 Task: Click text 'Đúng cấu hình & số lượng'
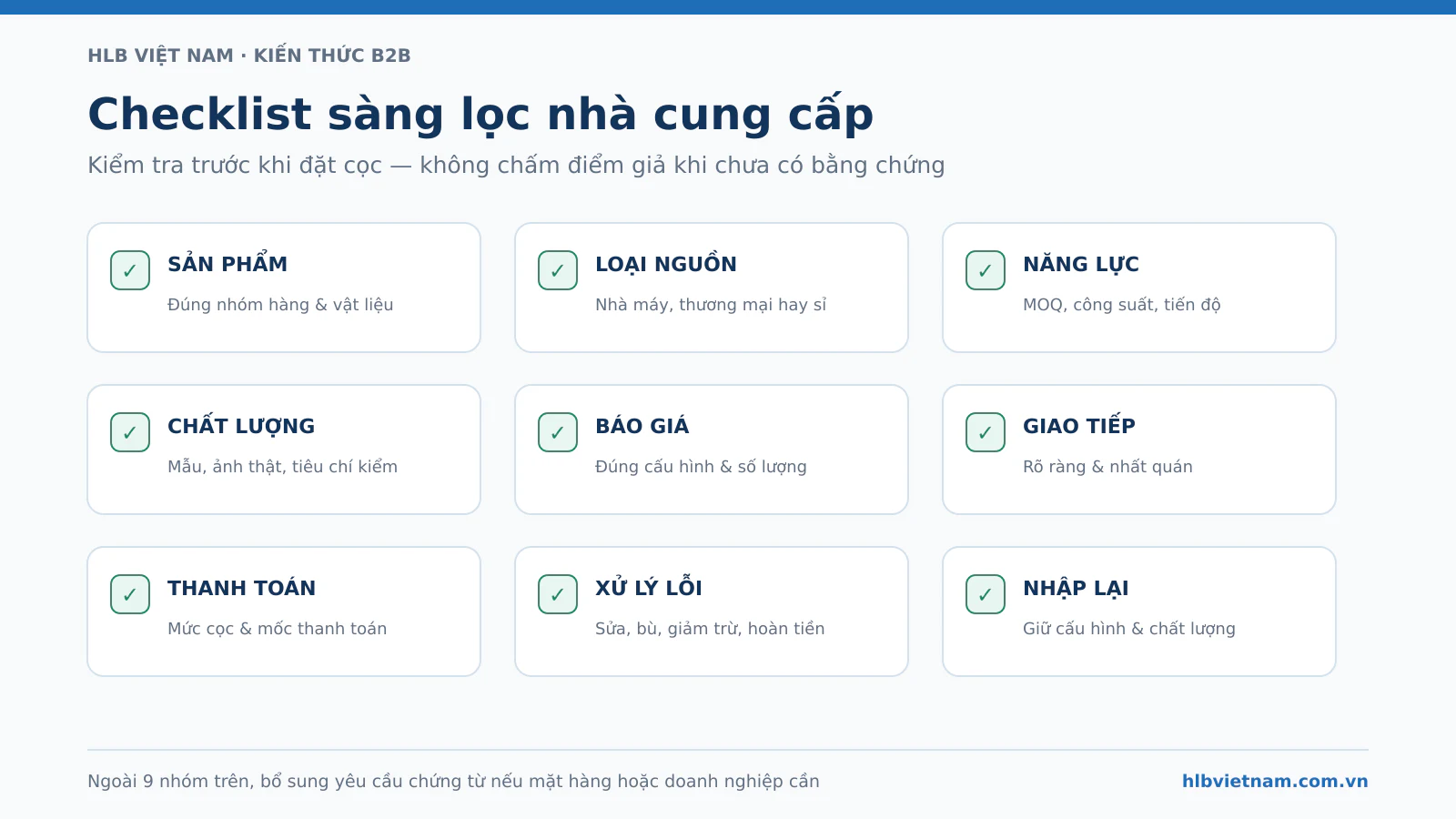point(701,466)
